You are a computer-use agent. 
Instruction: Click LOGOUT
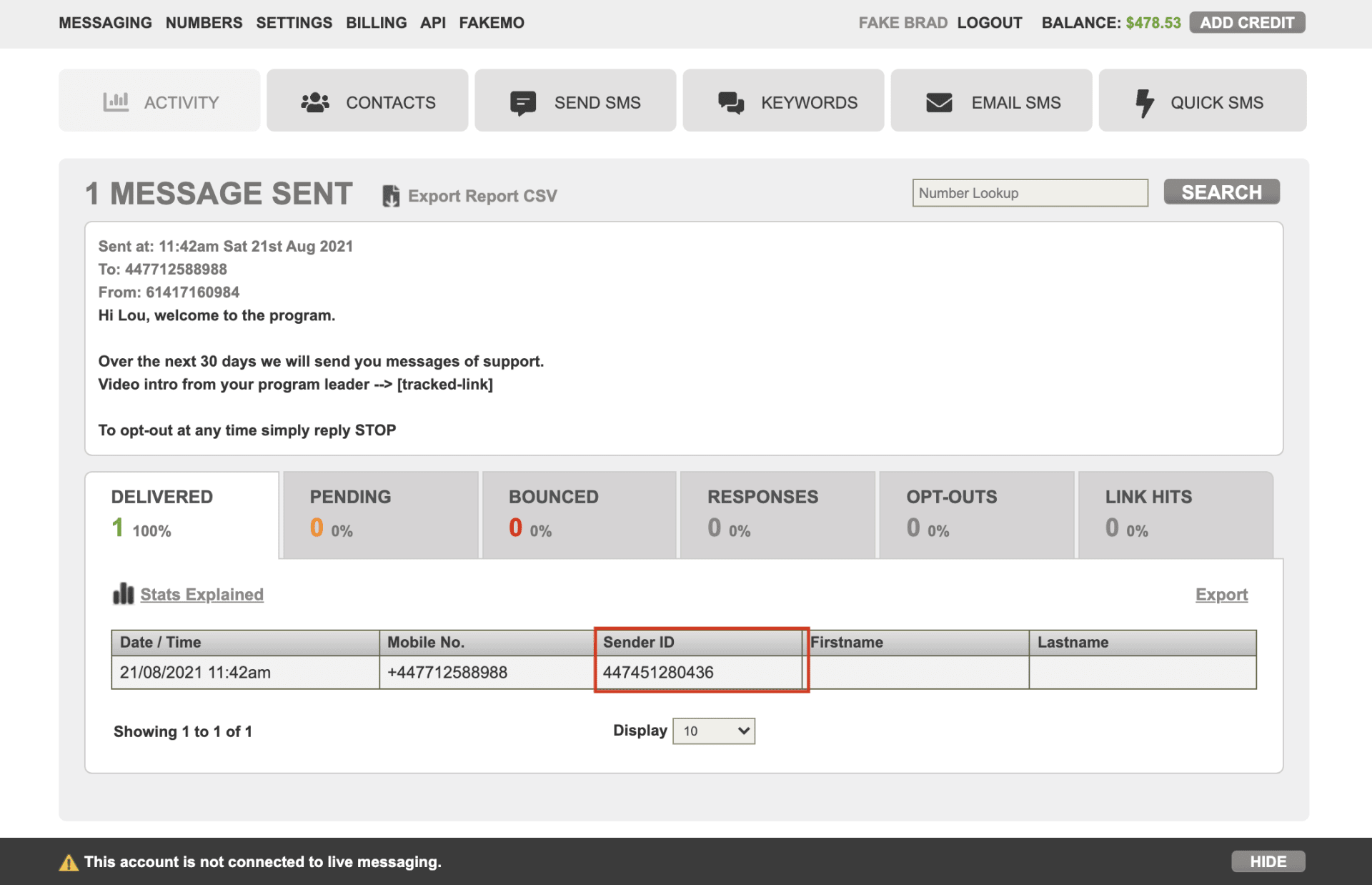click(990, 23)
